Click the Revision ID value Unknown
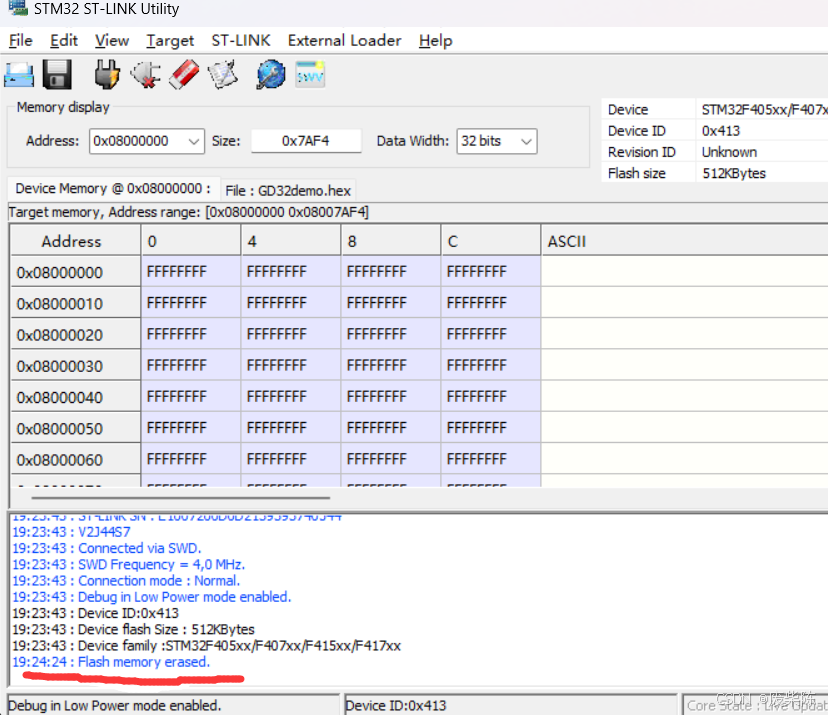828x715 pixels. click(729, 152)
